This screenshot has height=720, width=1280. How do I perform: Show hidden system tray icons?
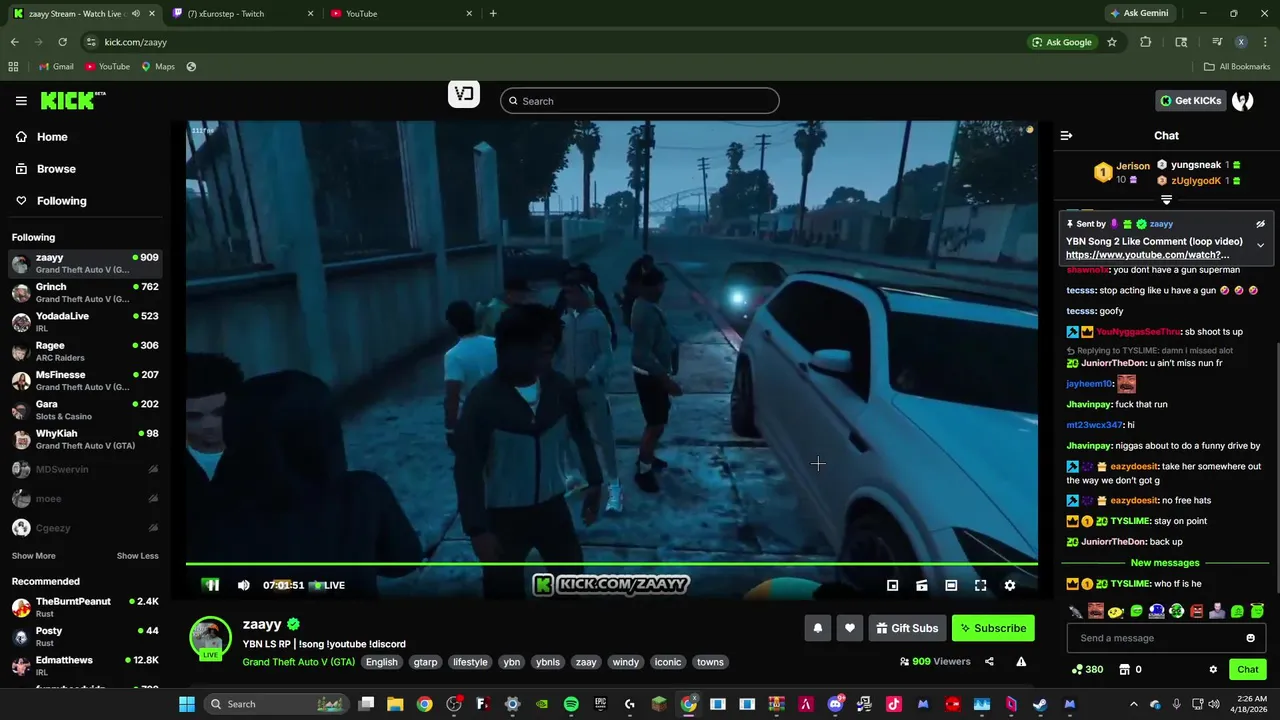click(x=1133, y=704)
